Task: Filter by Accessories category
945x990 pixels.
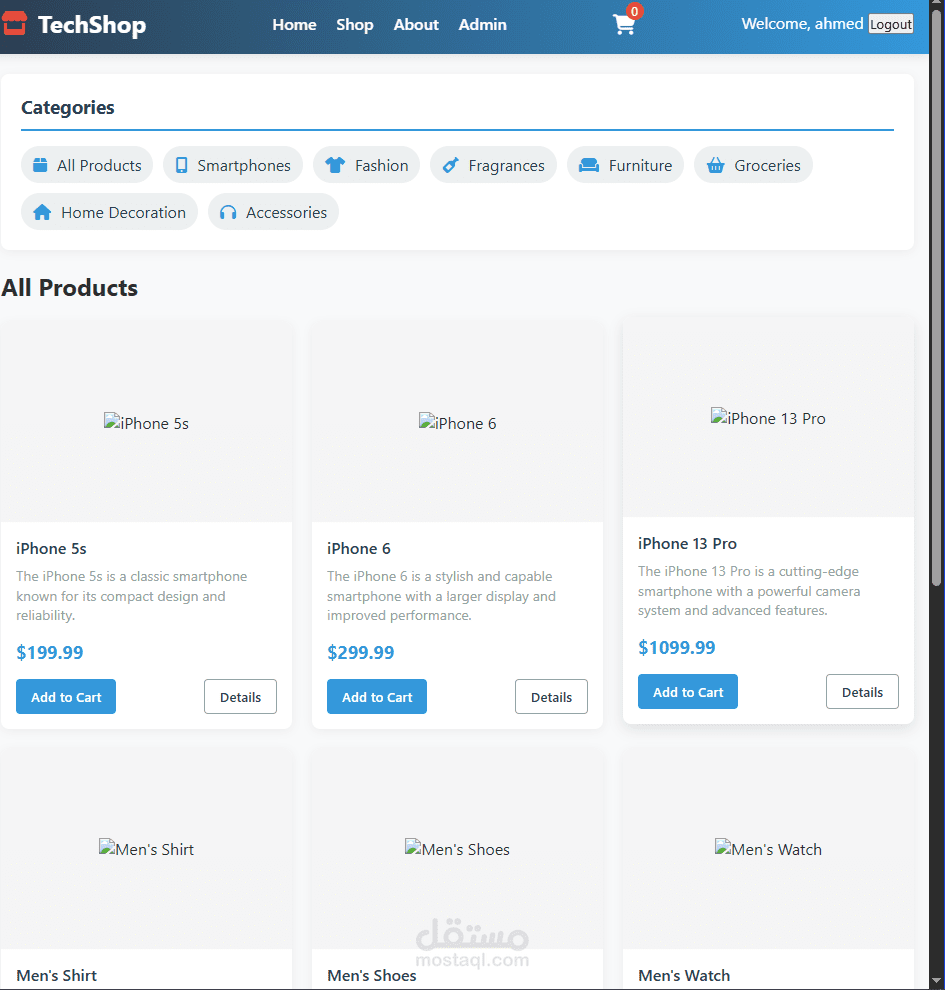Action: (273, 212)
